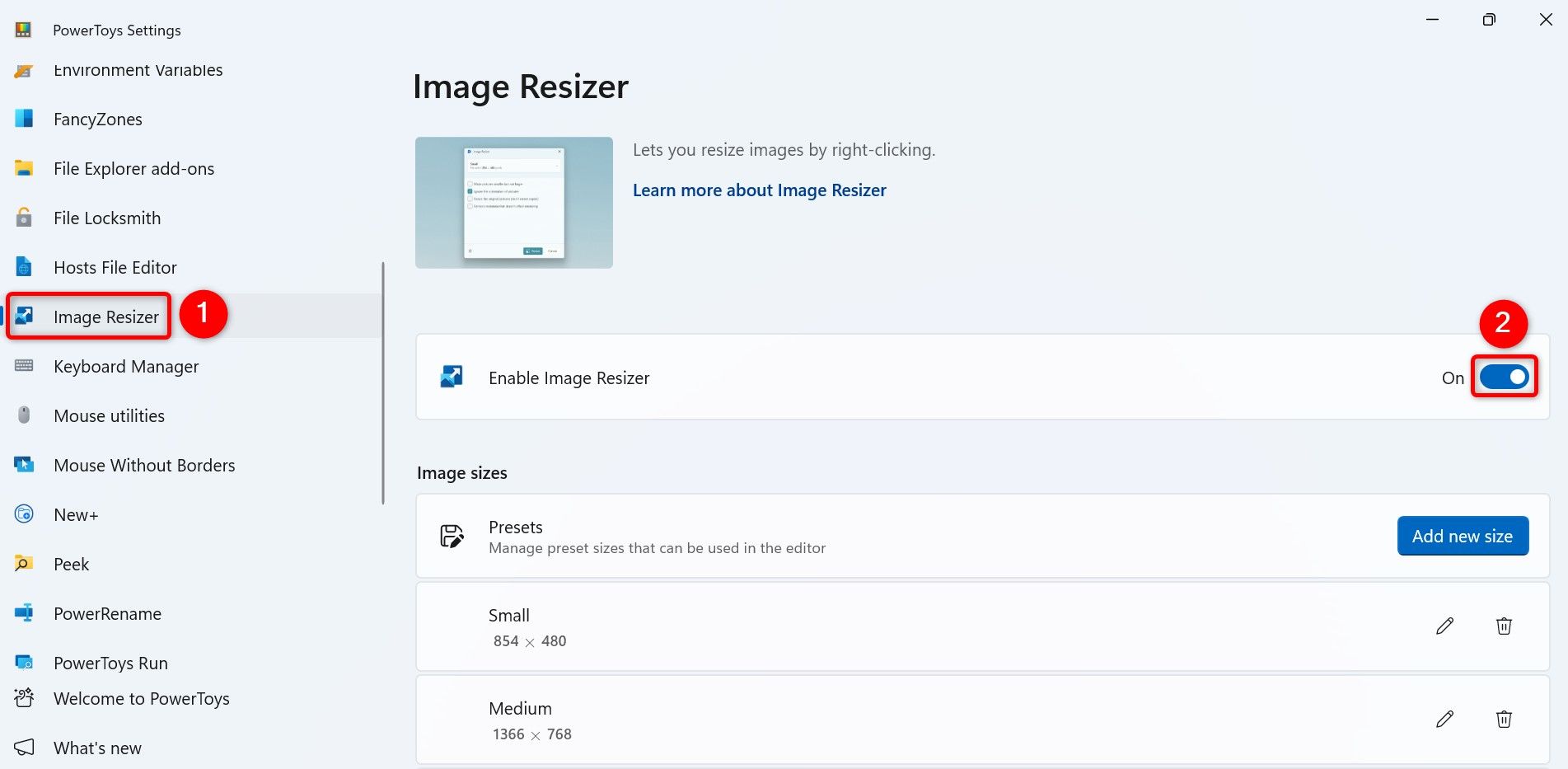The height and width of the screenshot is (769, 1568).
Task: Open Keyboard Manager via its sidebar icon
Action: (x=25, y=366)
